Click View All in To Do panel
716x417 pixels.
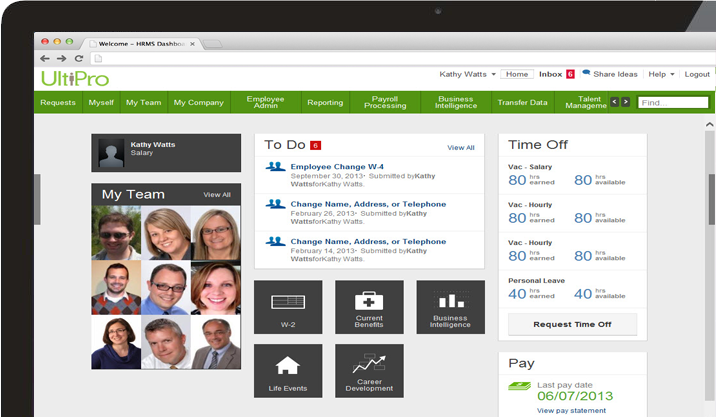460,147
